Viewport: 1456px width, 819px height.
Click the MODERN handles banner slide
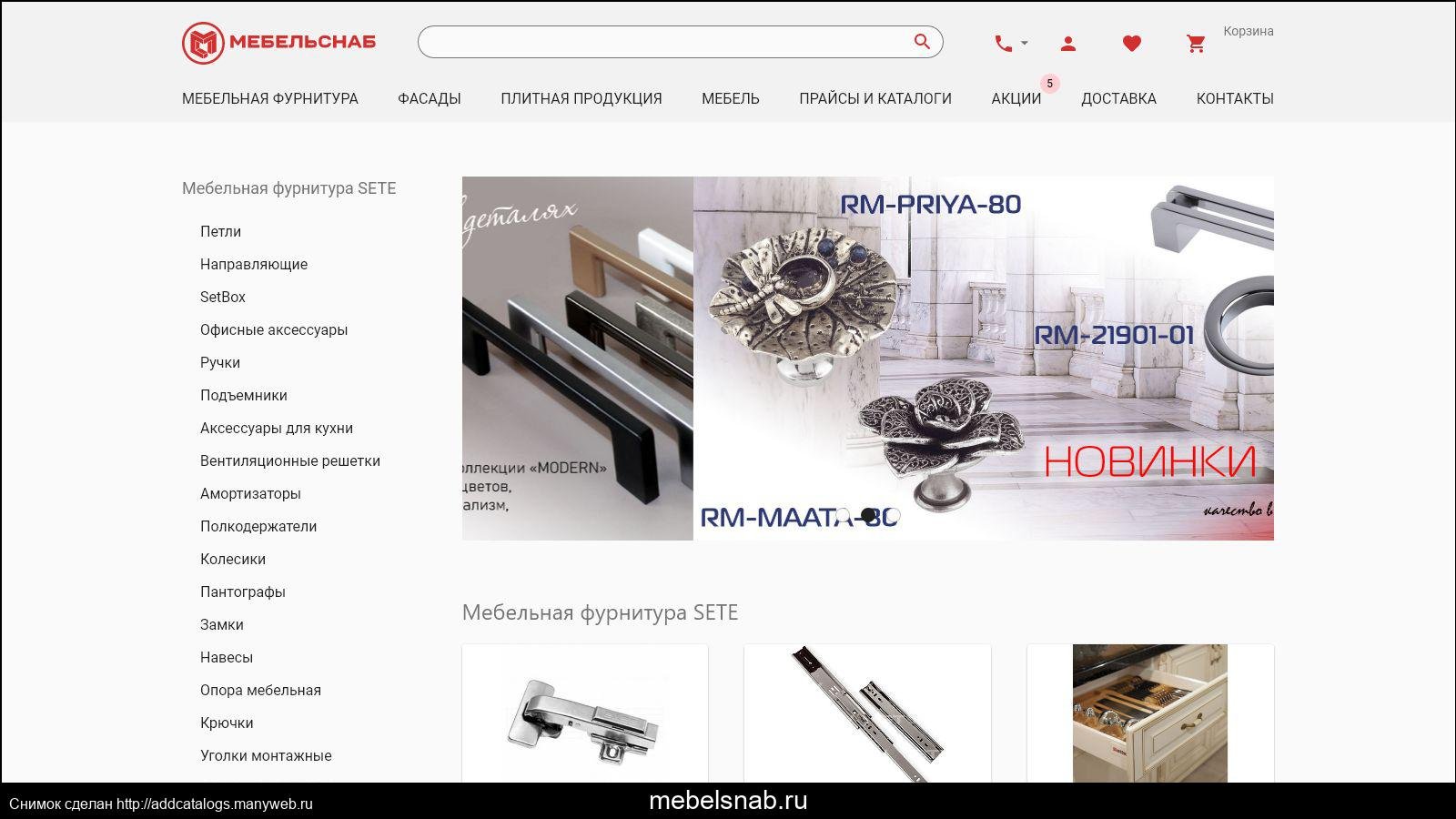pos(578,359)
